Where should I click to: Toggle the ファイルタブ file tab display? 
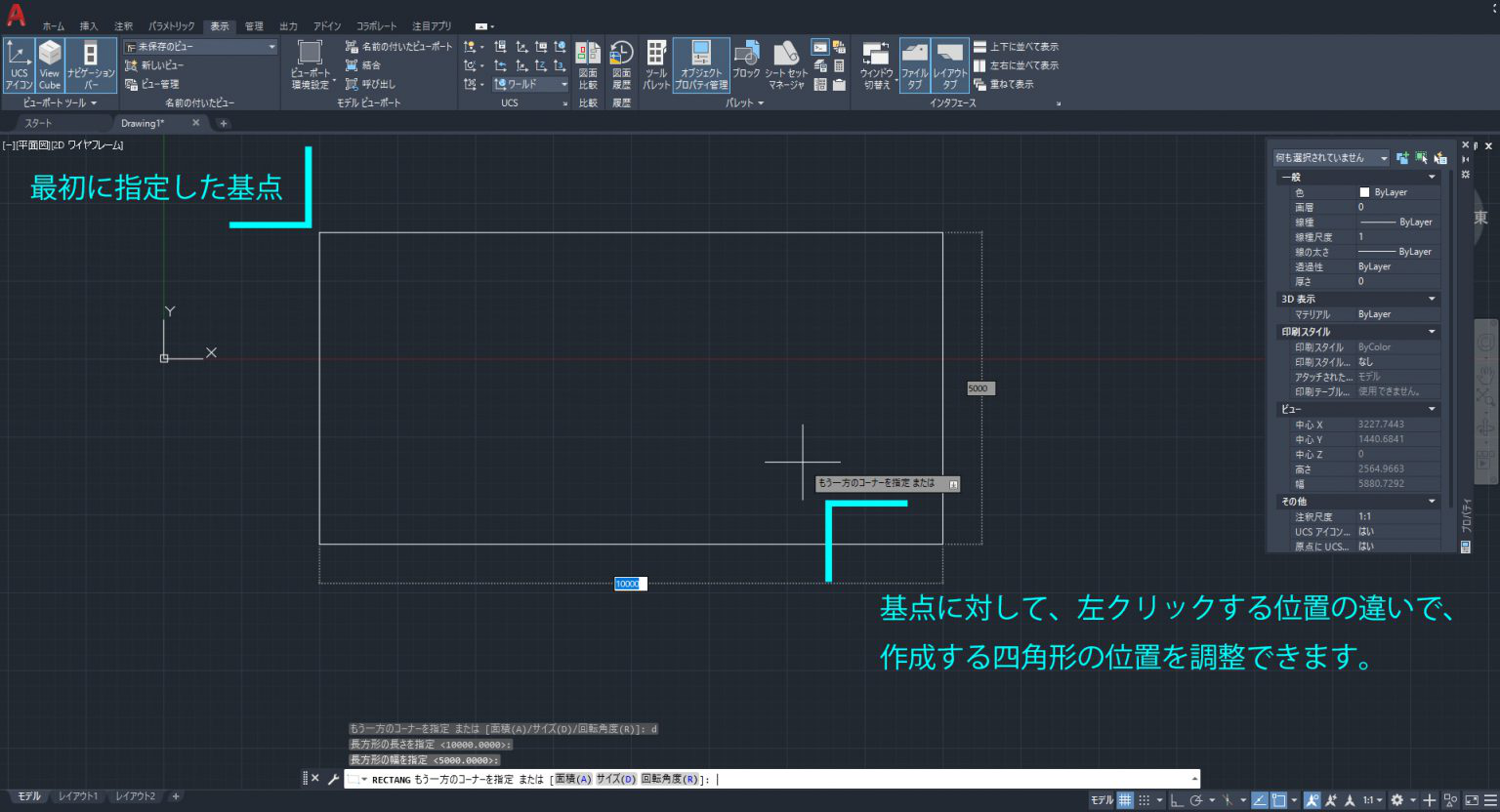tap(914, 65)
